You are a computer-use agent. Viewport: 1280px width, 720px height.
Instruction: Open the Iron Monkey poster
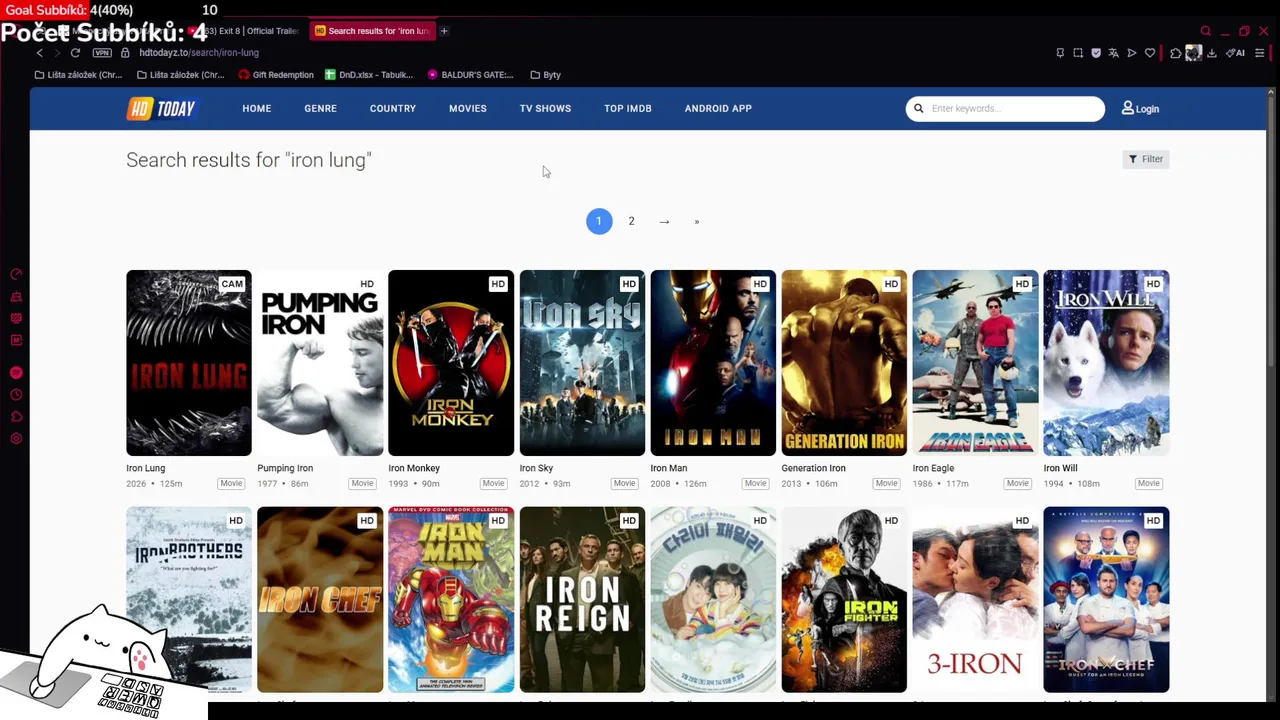451,363
